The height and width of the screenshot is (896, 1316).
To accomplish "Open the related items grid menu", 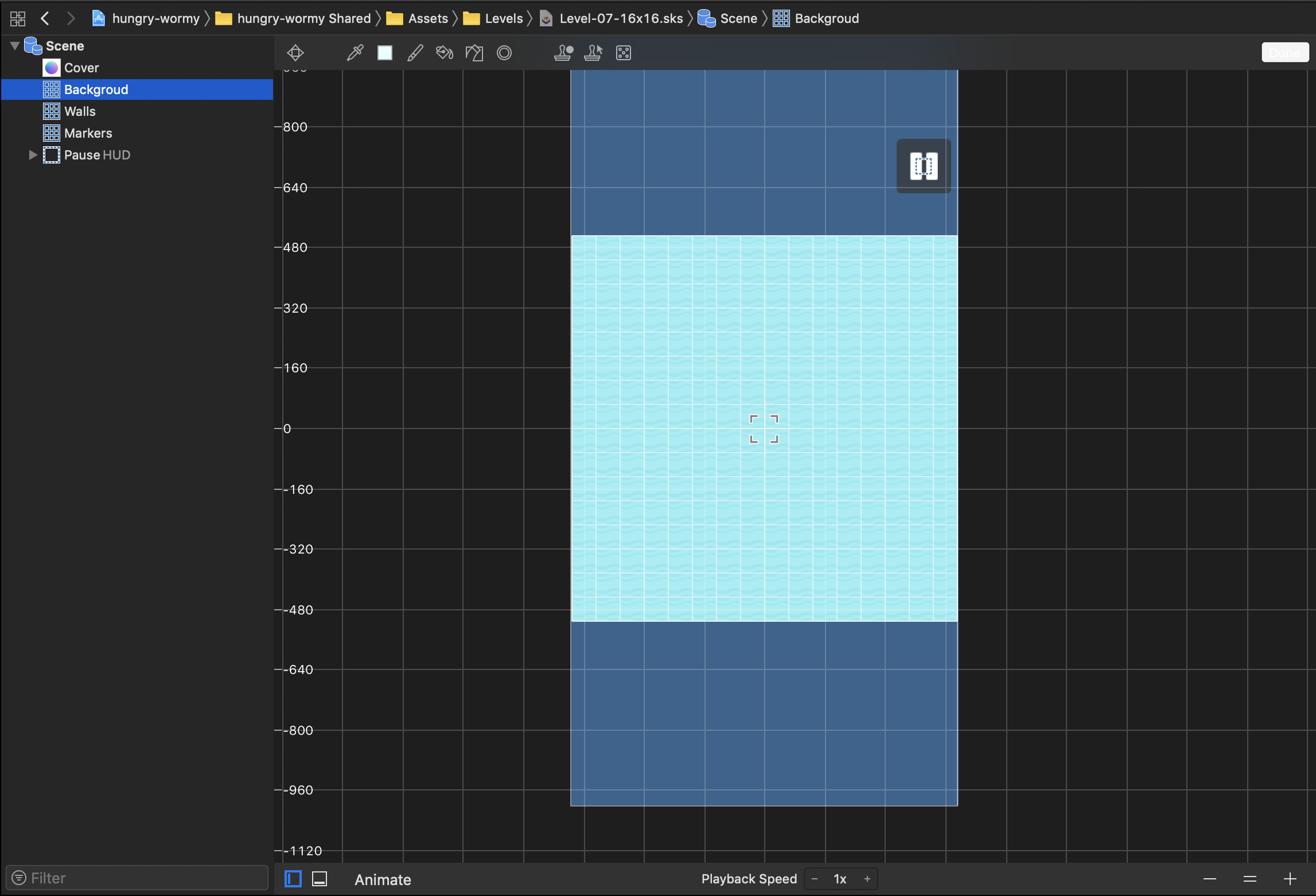I will pyautogui.click(x=18, y=18).
